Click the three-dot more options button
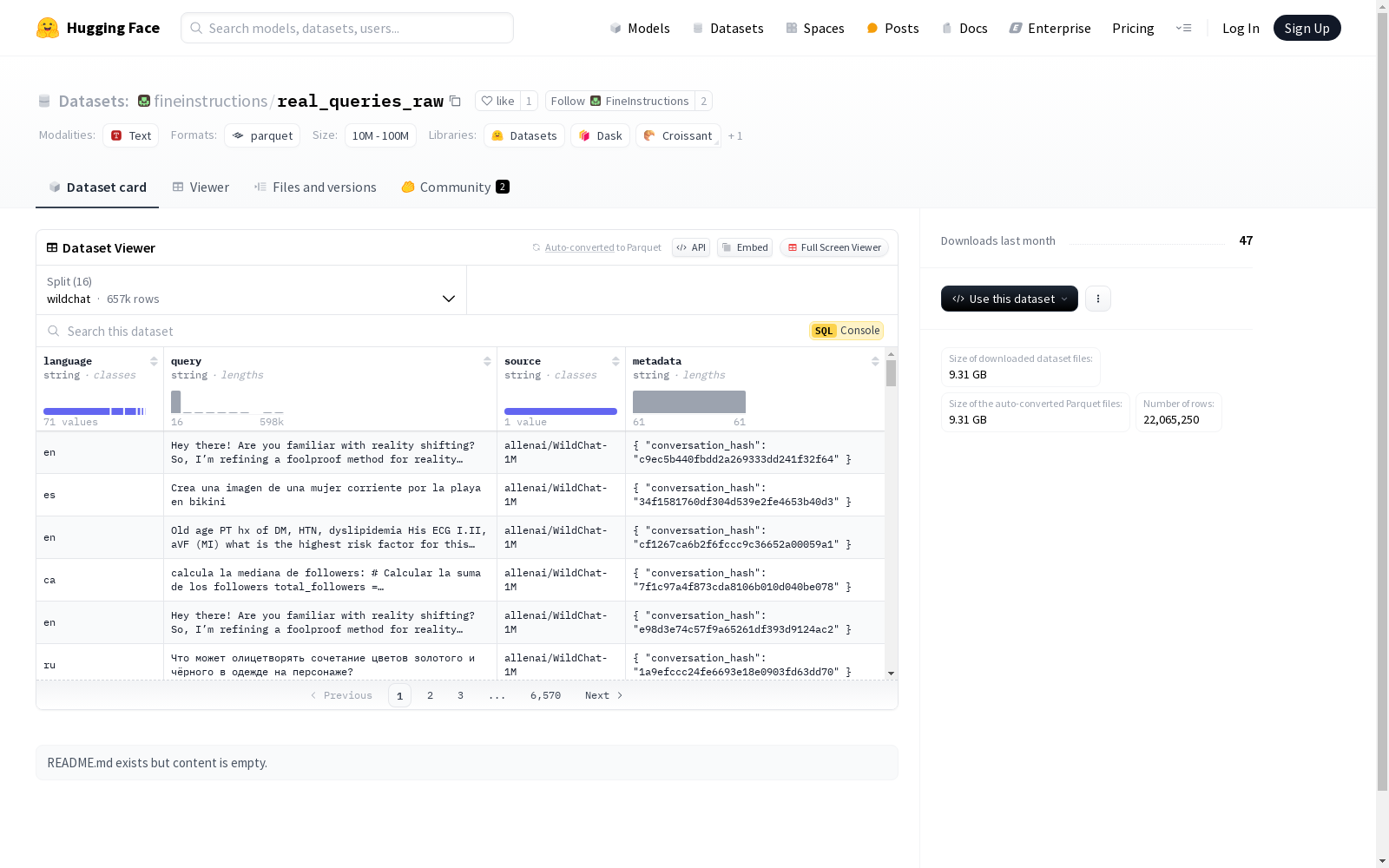The image size is (1389, 868). click(1098, 299)
